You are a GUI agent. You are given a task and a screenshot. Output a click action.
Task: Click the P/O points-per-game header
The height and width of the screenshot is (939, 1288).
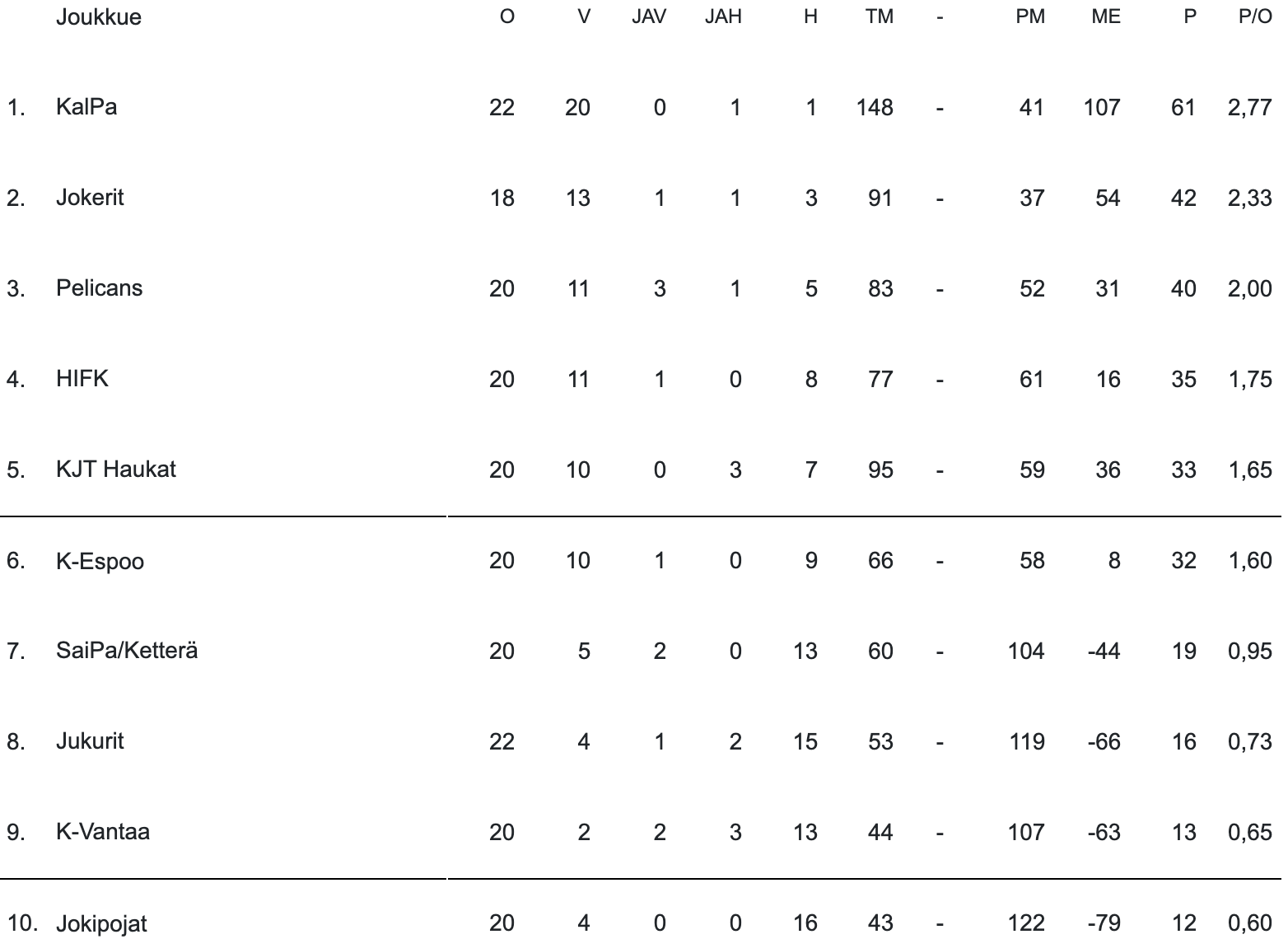coord(1255,17)
